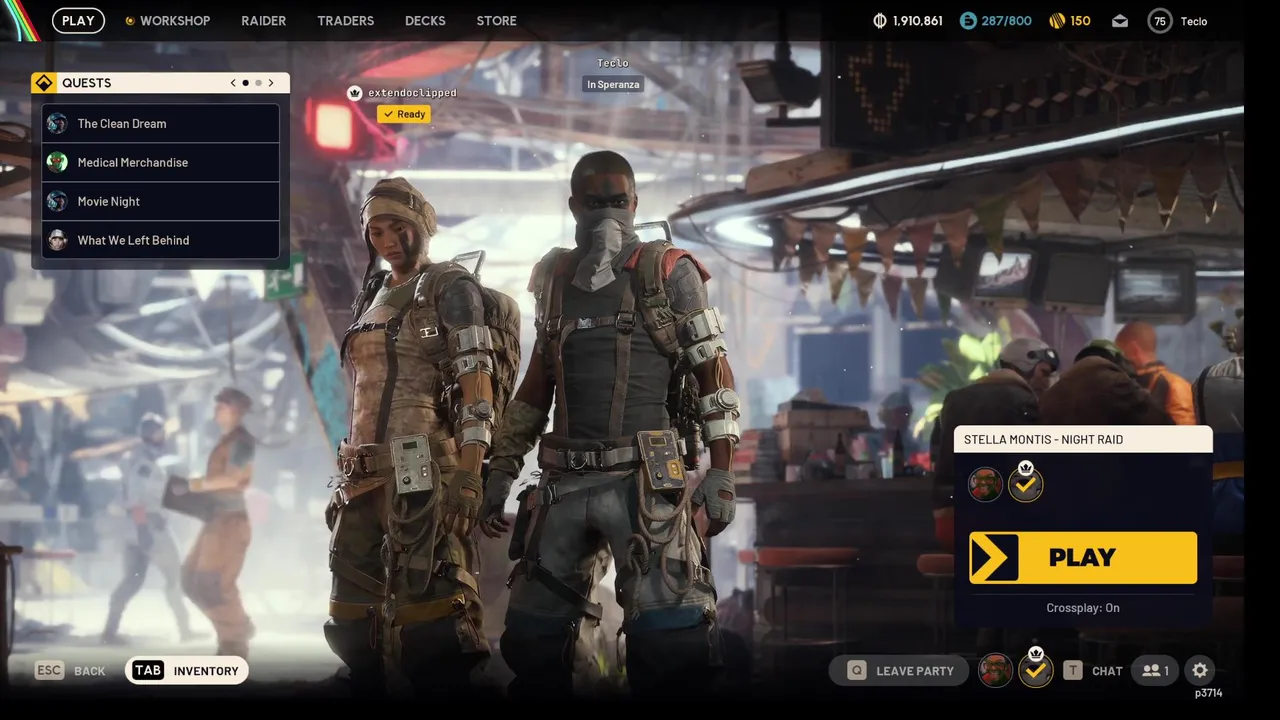Open the Teclo profile name
The image size is (1280, 720).
pyautogui.click(x=1193, y=21)
